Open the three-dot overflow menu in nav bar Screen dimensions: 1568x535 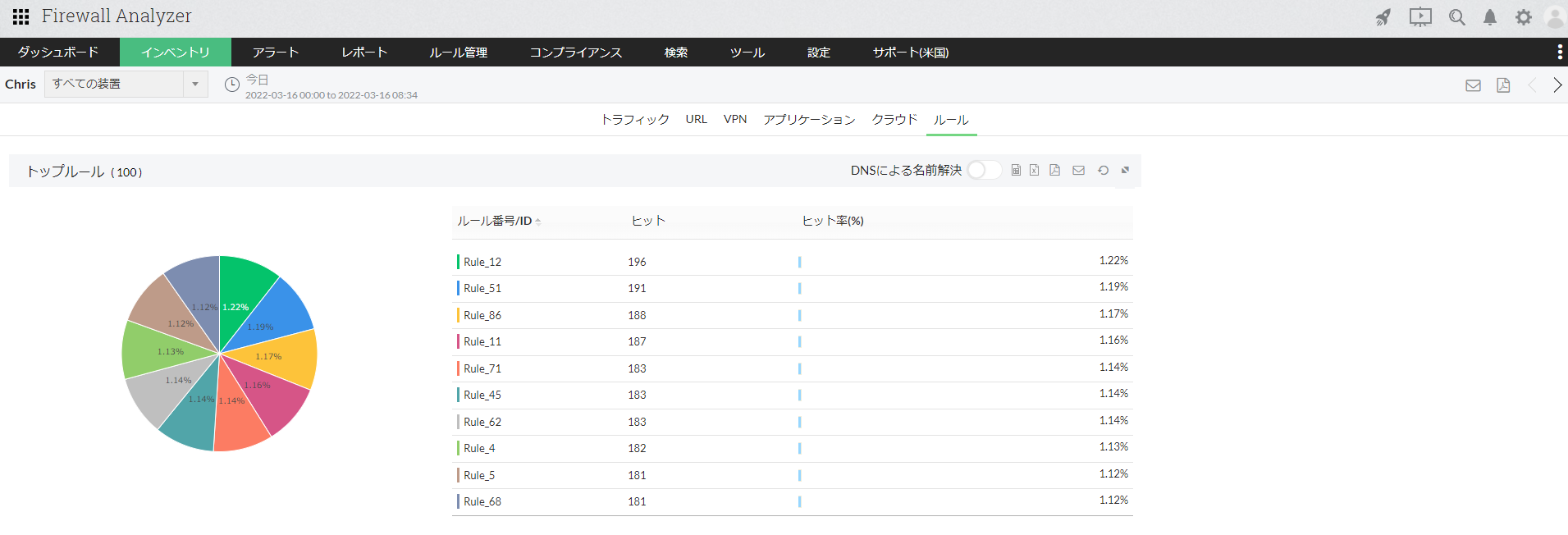point(1559,53)
